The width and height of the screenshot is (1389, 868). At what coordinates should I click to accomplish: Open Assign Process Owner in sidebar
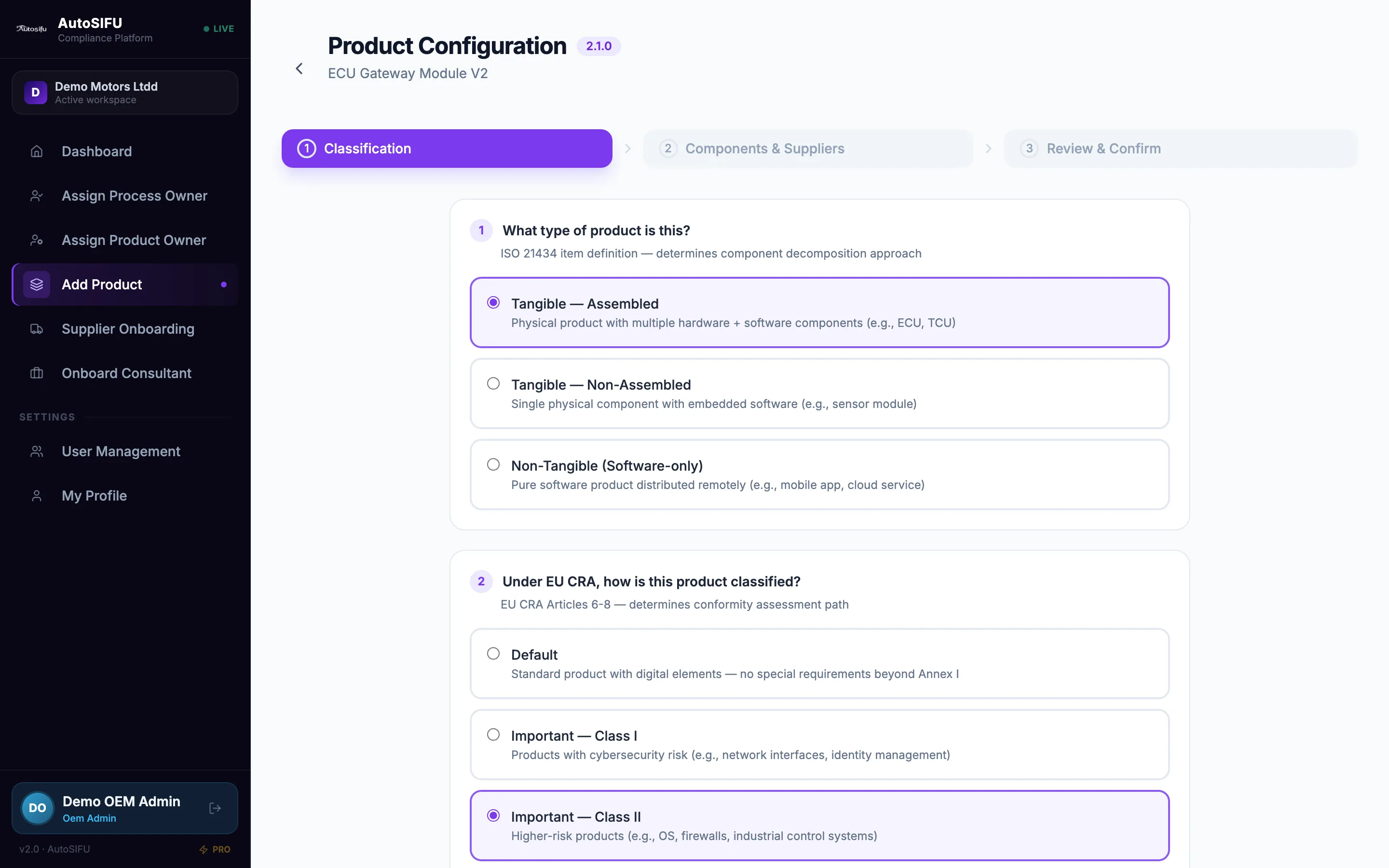coord(124,196)
